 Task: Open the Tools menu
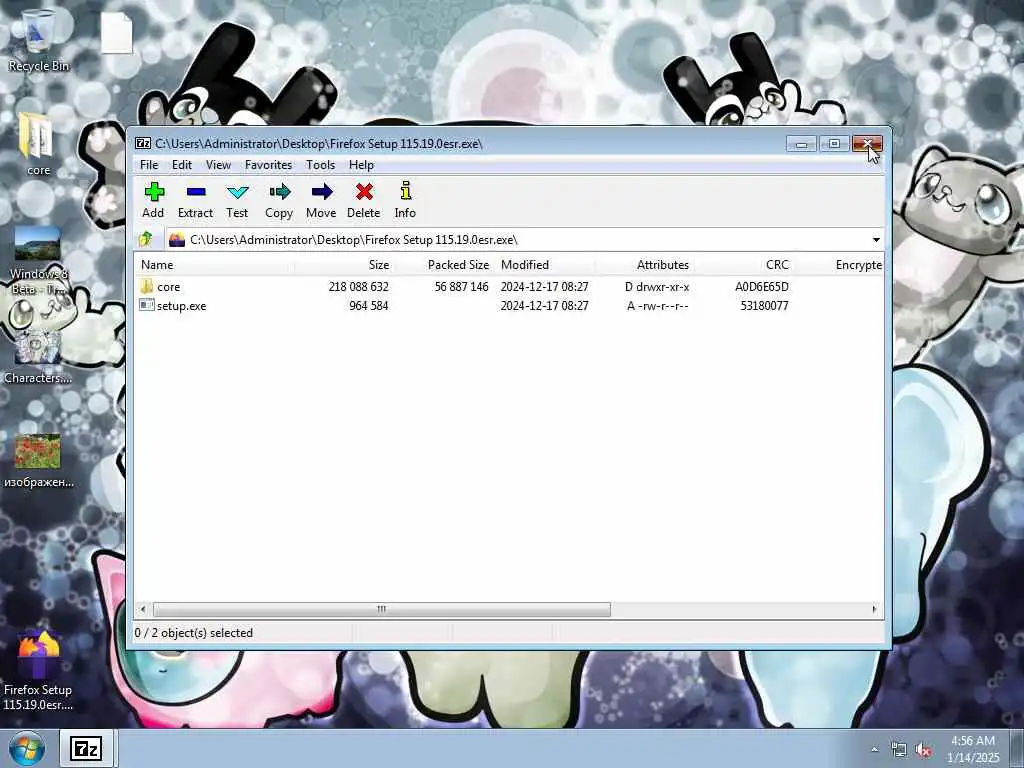click(320, 165)
